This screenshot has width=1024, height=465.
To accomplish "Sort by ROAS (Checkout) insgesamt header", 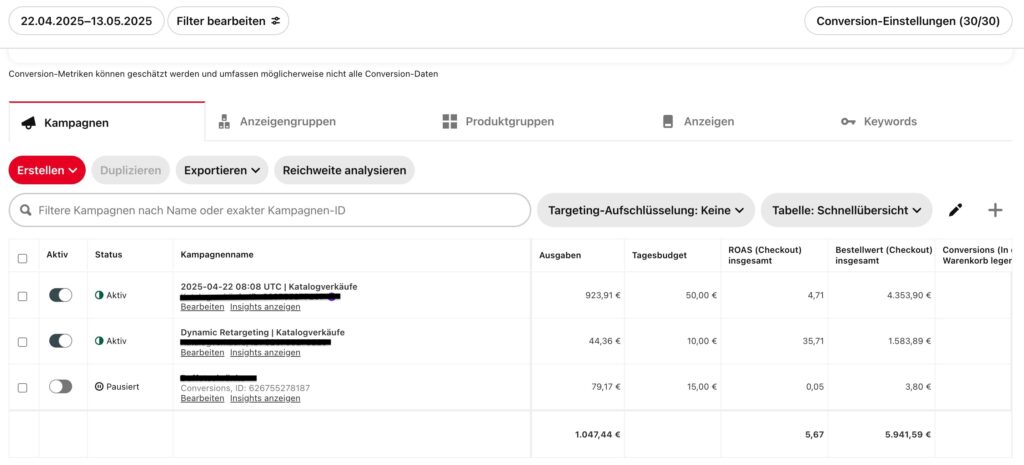I will point(765,255).
